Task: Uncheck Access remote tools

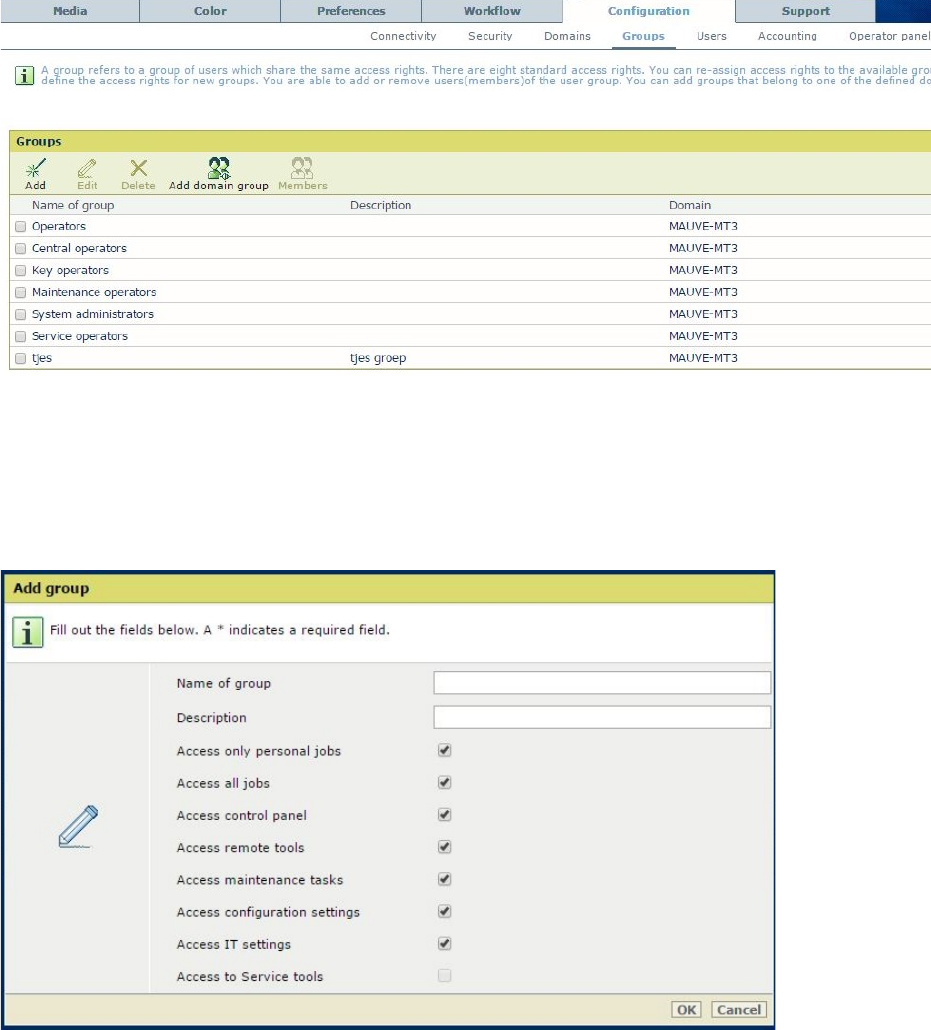Action: [x=445, y=847]
